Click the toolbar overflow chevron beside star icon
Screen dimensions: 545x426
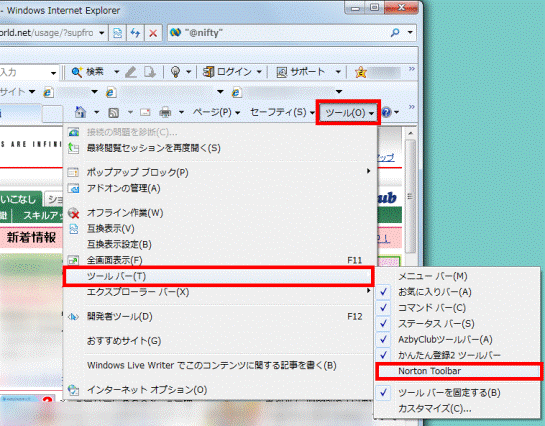412,69
